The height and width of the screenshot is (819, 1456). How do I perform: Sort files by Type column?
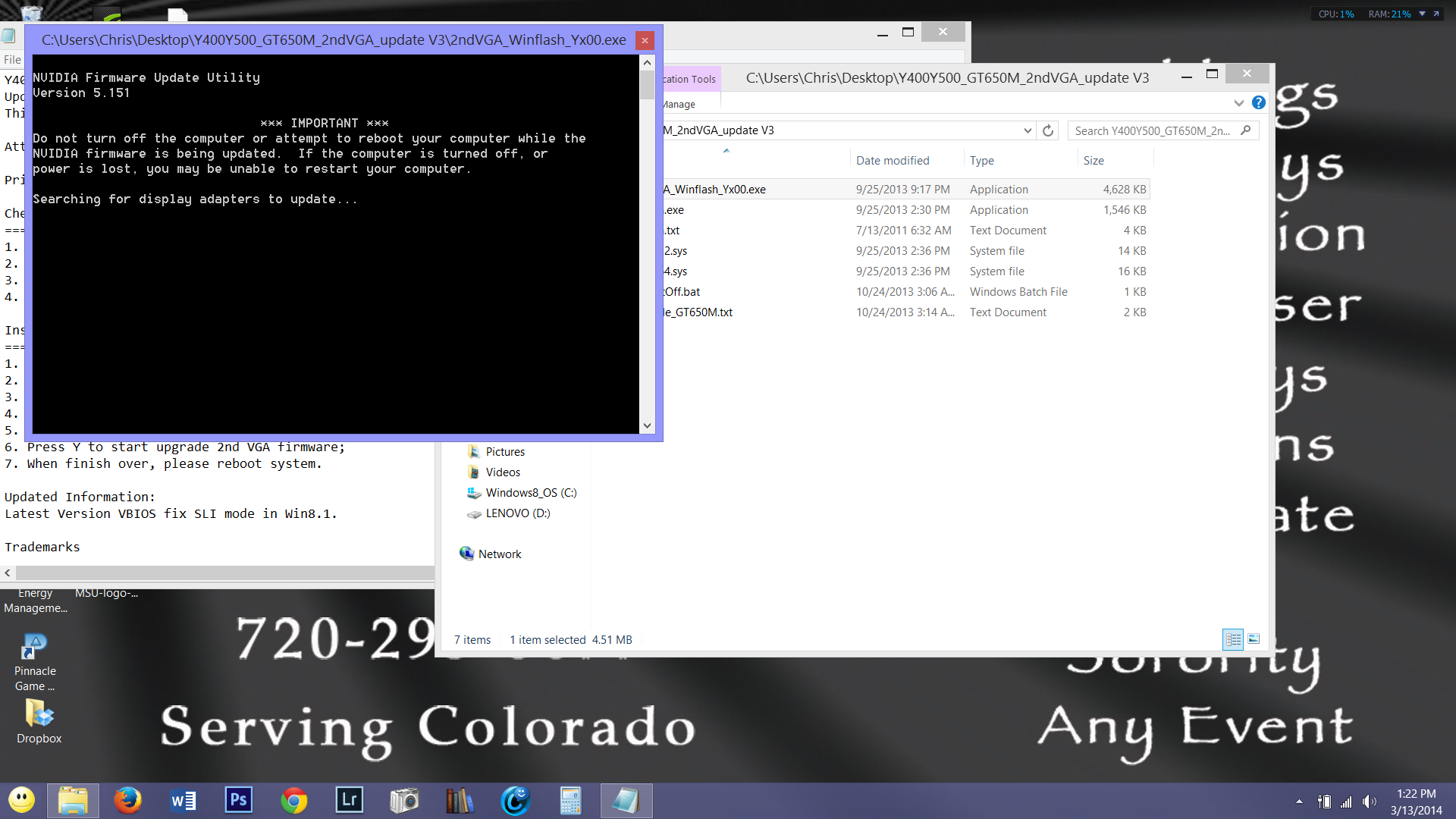pos(981,161)
